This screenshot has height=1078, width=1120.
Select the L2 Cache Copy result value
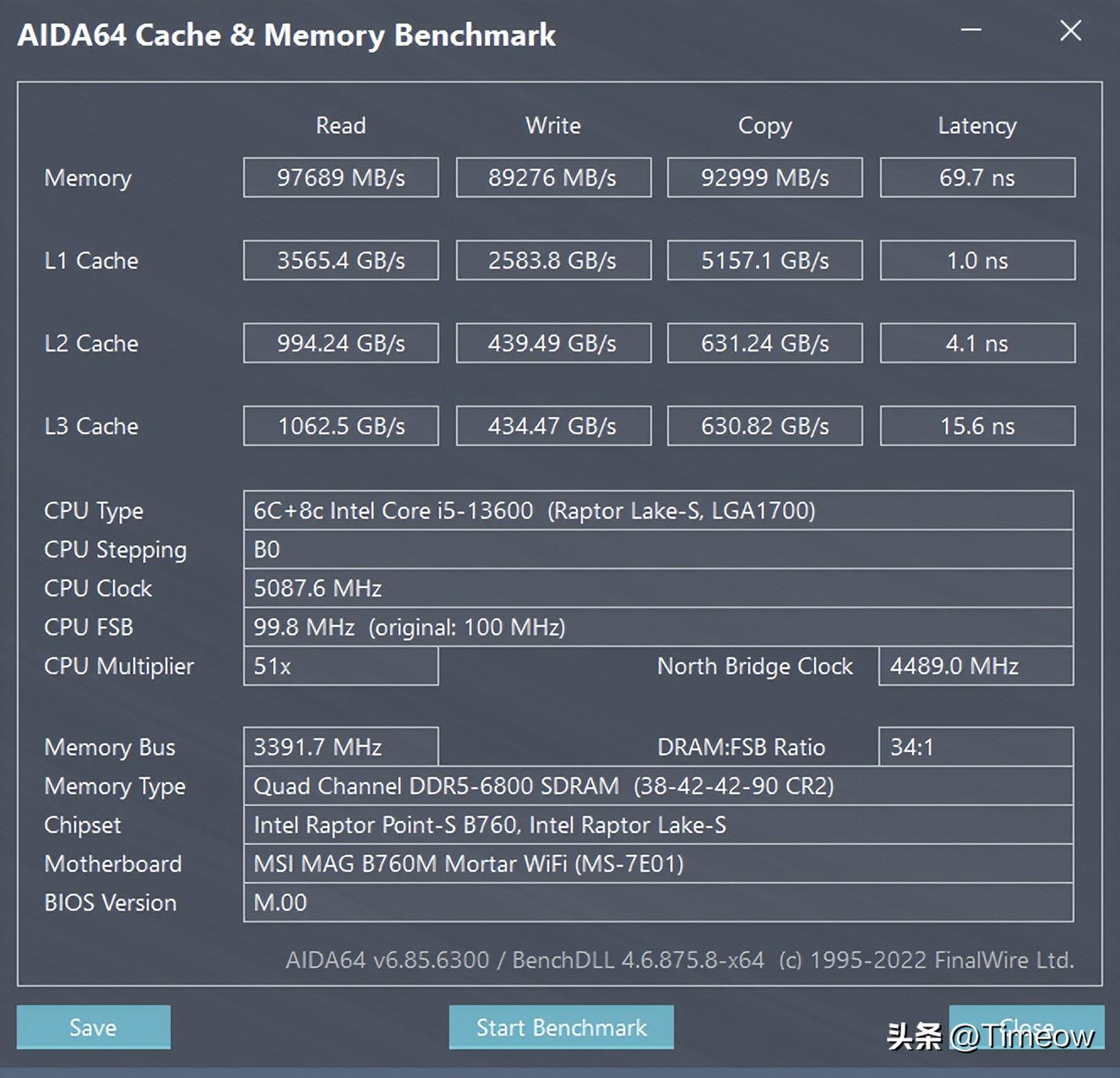click(764, 343)
